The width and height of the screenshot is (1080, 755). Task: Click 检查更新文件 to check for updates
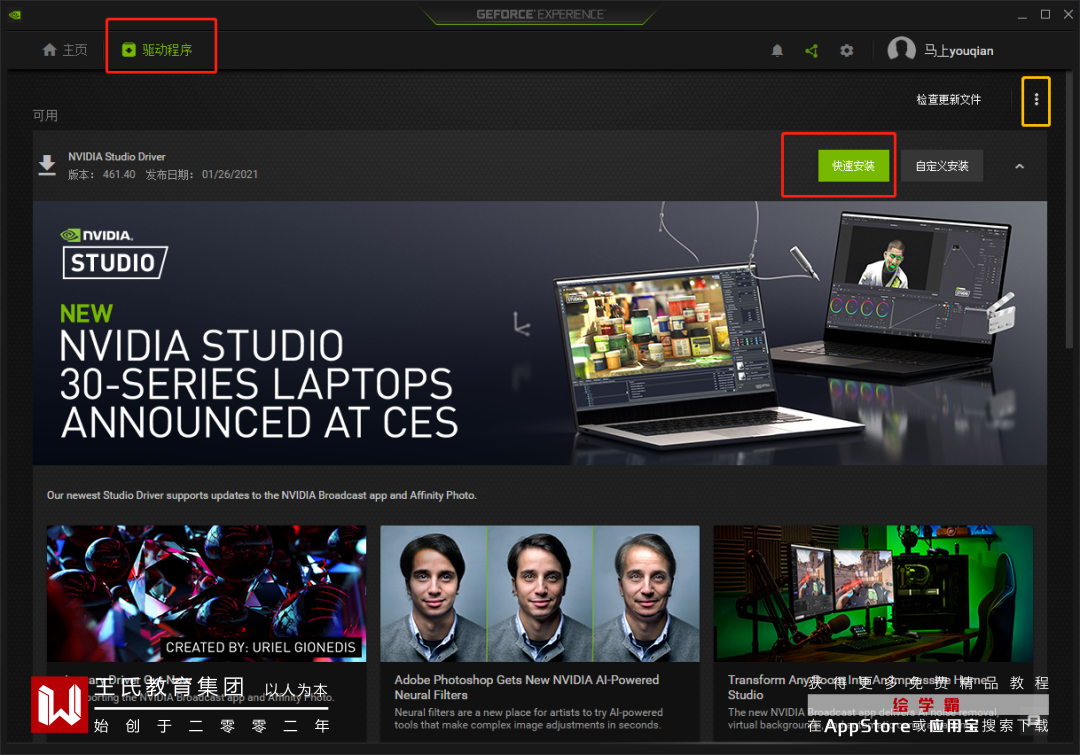click(x=948, y=99)
